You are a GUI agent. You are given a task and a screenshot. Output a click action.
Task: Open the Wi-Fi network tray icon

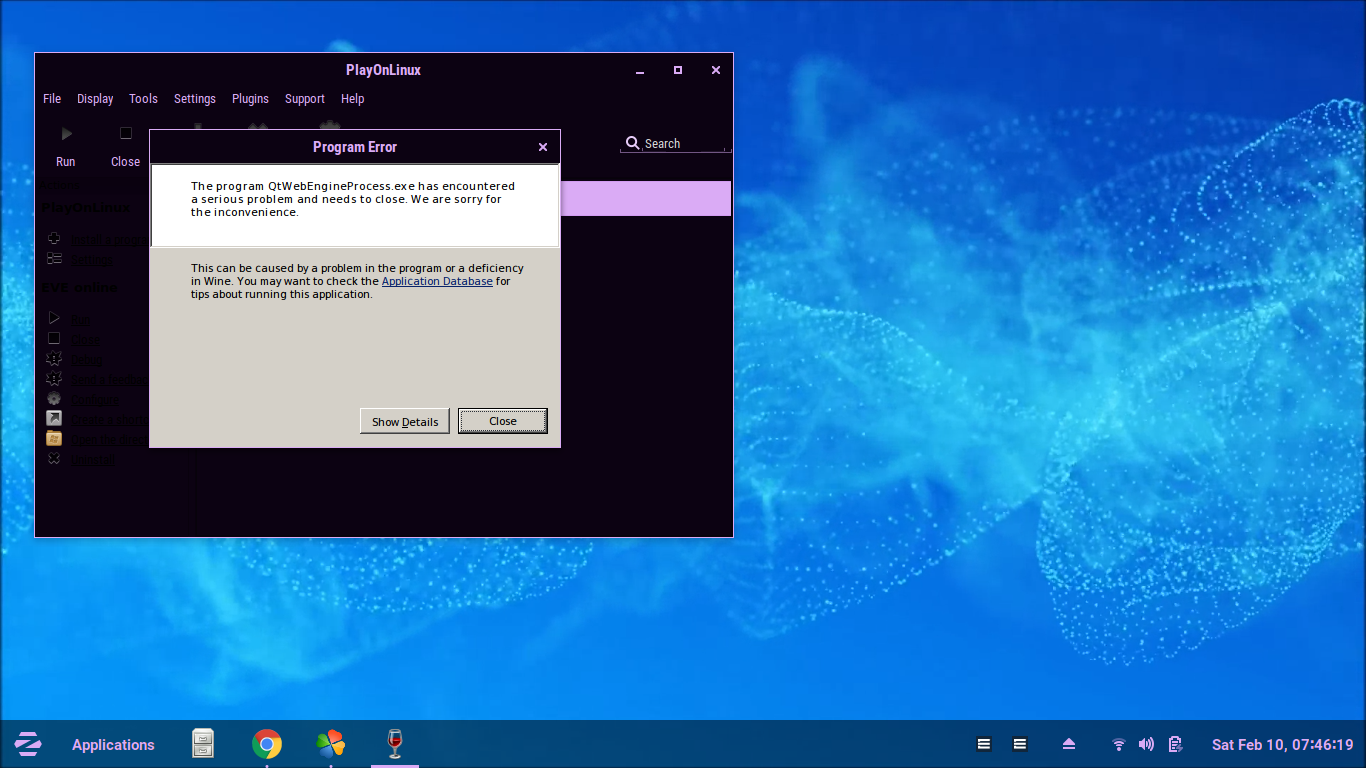pyautogui.click(x=1119, y=744)
